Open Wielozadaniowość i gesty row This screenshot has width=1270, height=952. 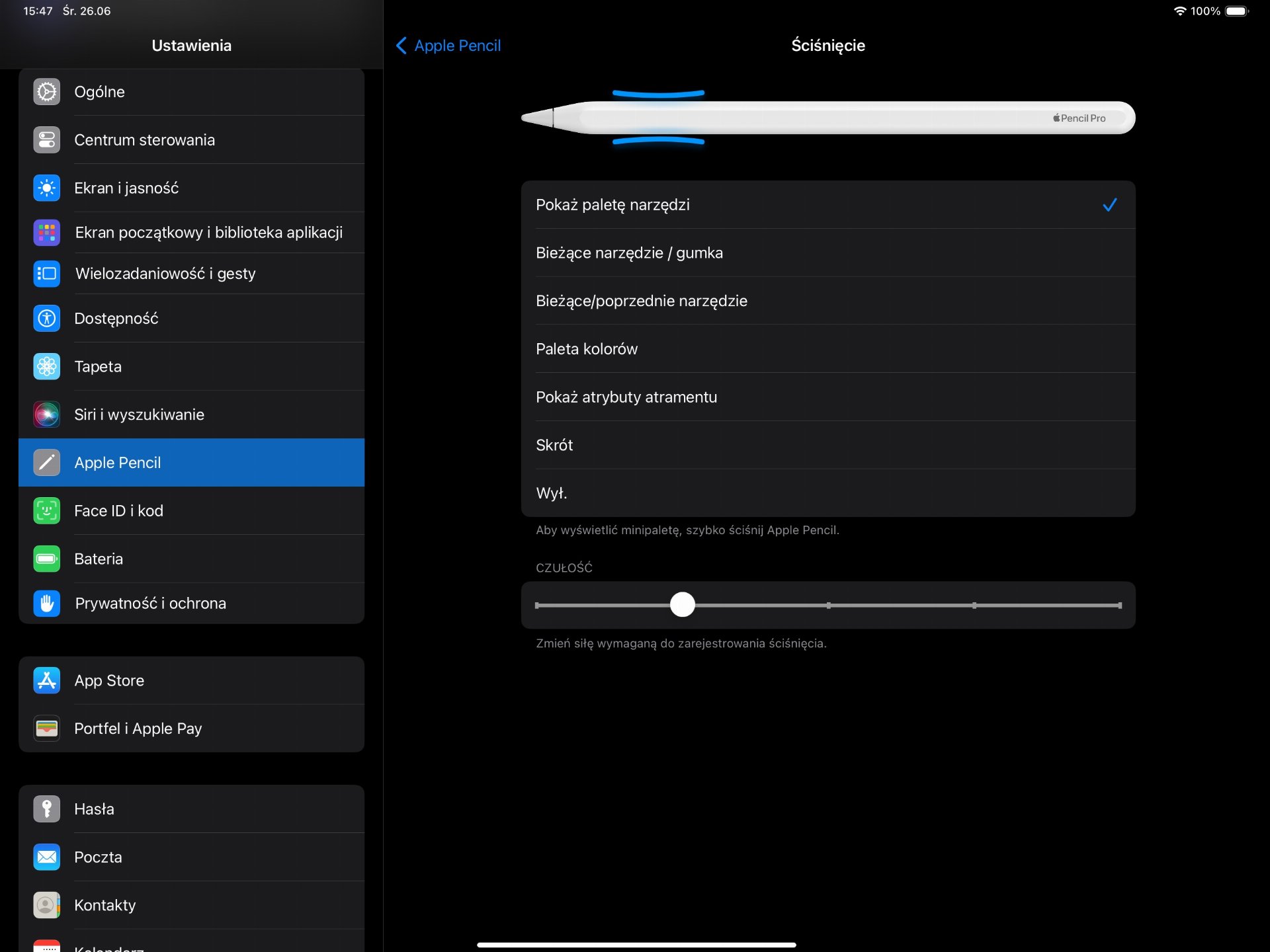pyautogui.click(x=191, y=274)
